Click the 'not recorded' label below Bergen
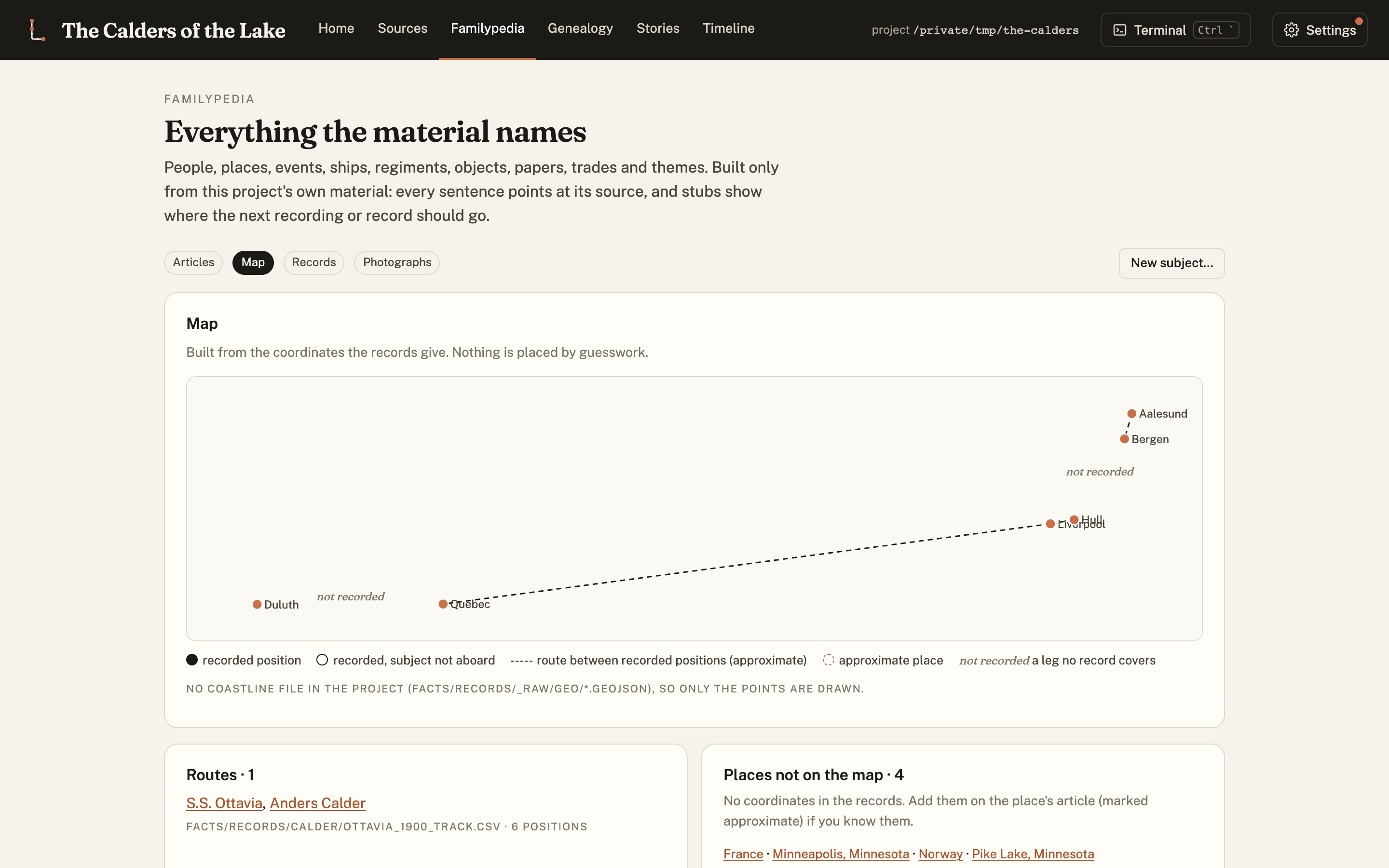The image size is (1389, 868). (1100, 472)
